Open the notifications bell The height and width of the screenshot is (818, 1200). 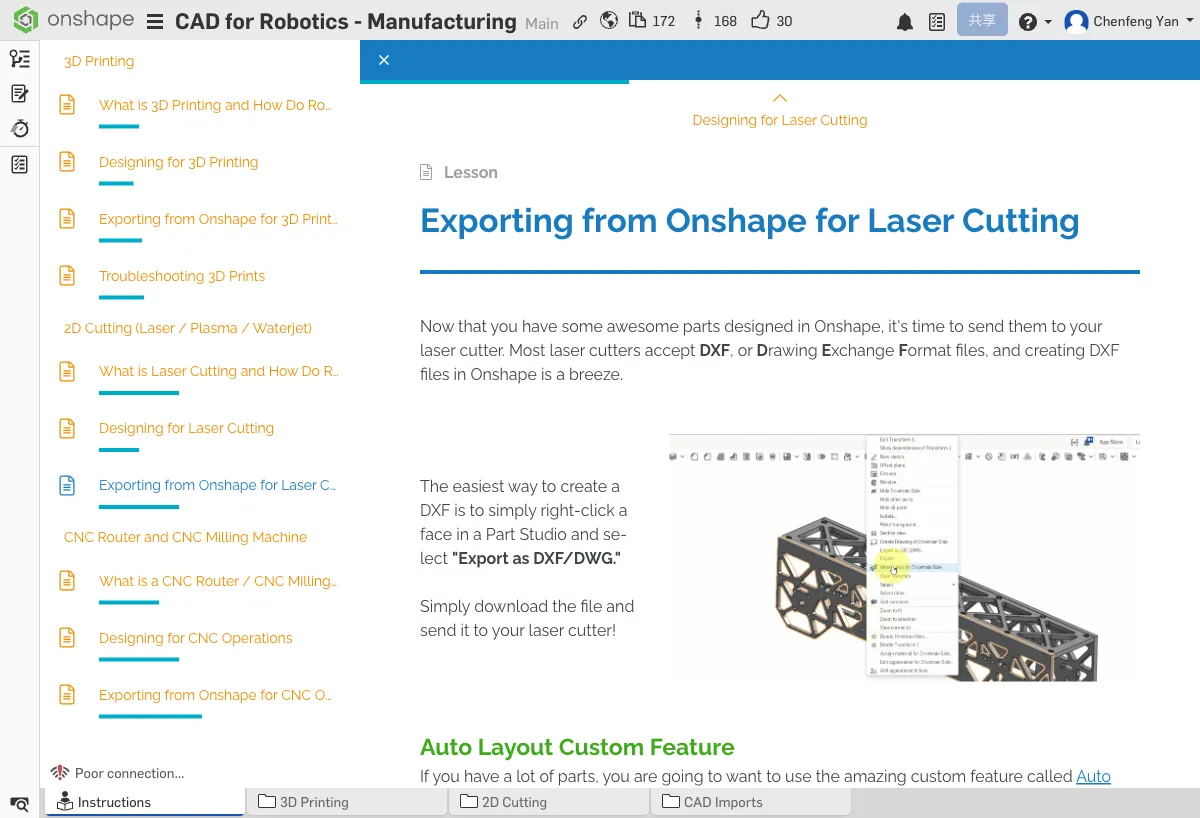coord(905,22)
